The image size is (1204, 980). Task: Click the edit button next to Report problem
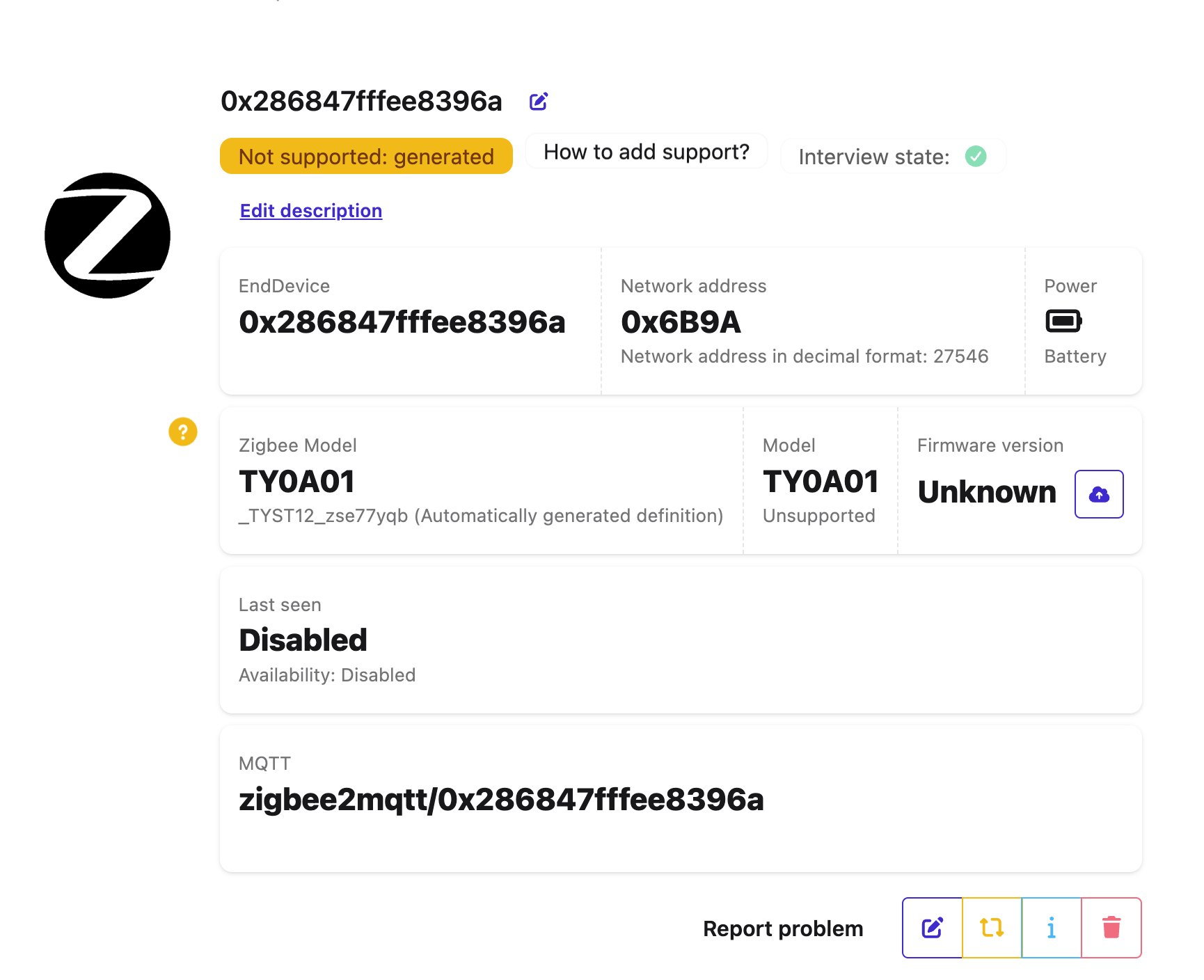pos(932,928)
